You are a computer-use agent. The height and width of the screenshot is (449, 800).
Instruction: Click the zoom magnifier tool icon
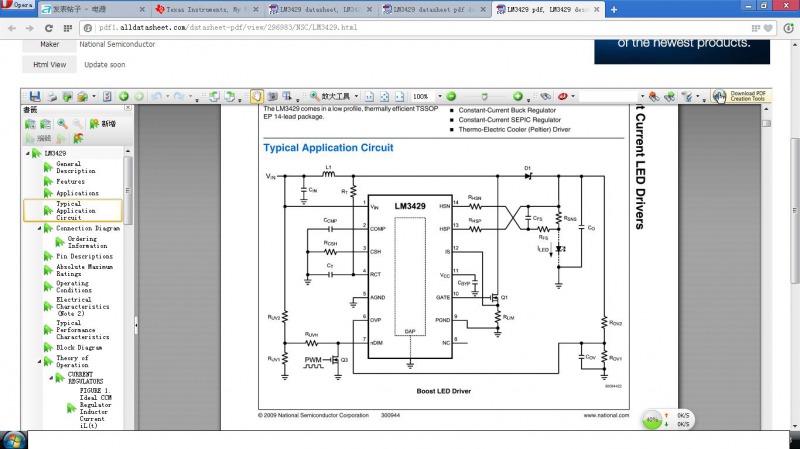click(314, 96)
